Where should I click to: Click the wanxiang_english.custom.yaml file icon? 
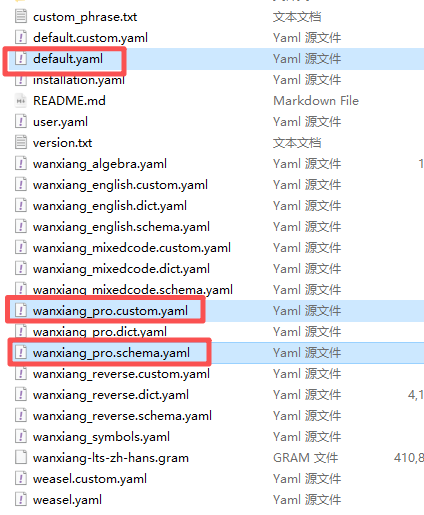pyautogui.click(x=21, y=184)
